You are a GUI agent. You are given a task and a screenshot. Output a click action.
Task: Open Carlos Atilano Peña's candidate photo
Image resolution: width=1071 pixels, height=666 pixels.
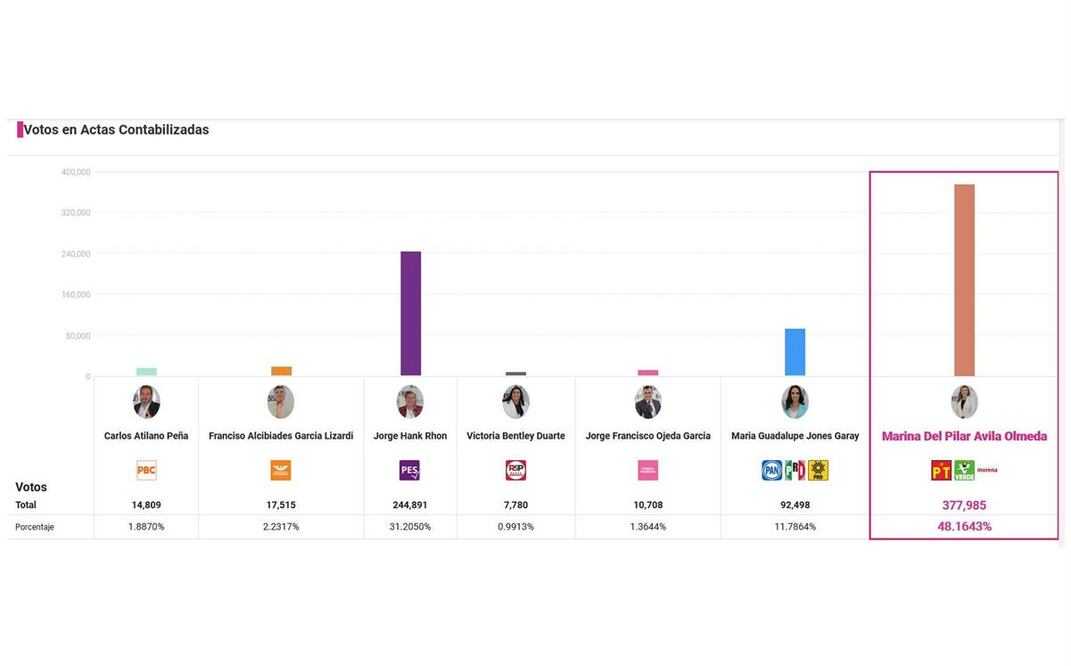[146, 402]
